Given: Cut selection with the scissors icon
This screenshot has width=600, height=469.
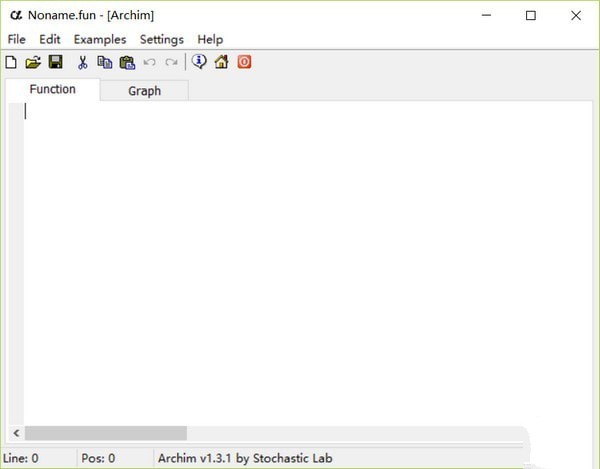Looking at the screenshot, I should point(82,62).
